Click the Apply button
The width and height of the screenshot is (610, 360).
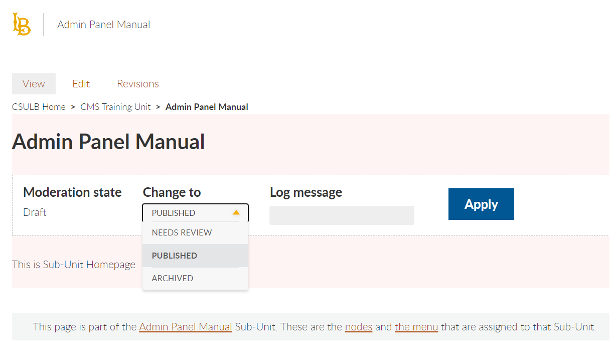[x=481, y=204]
